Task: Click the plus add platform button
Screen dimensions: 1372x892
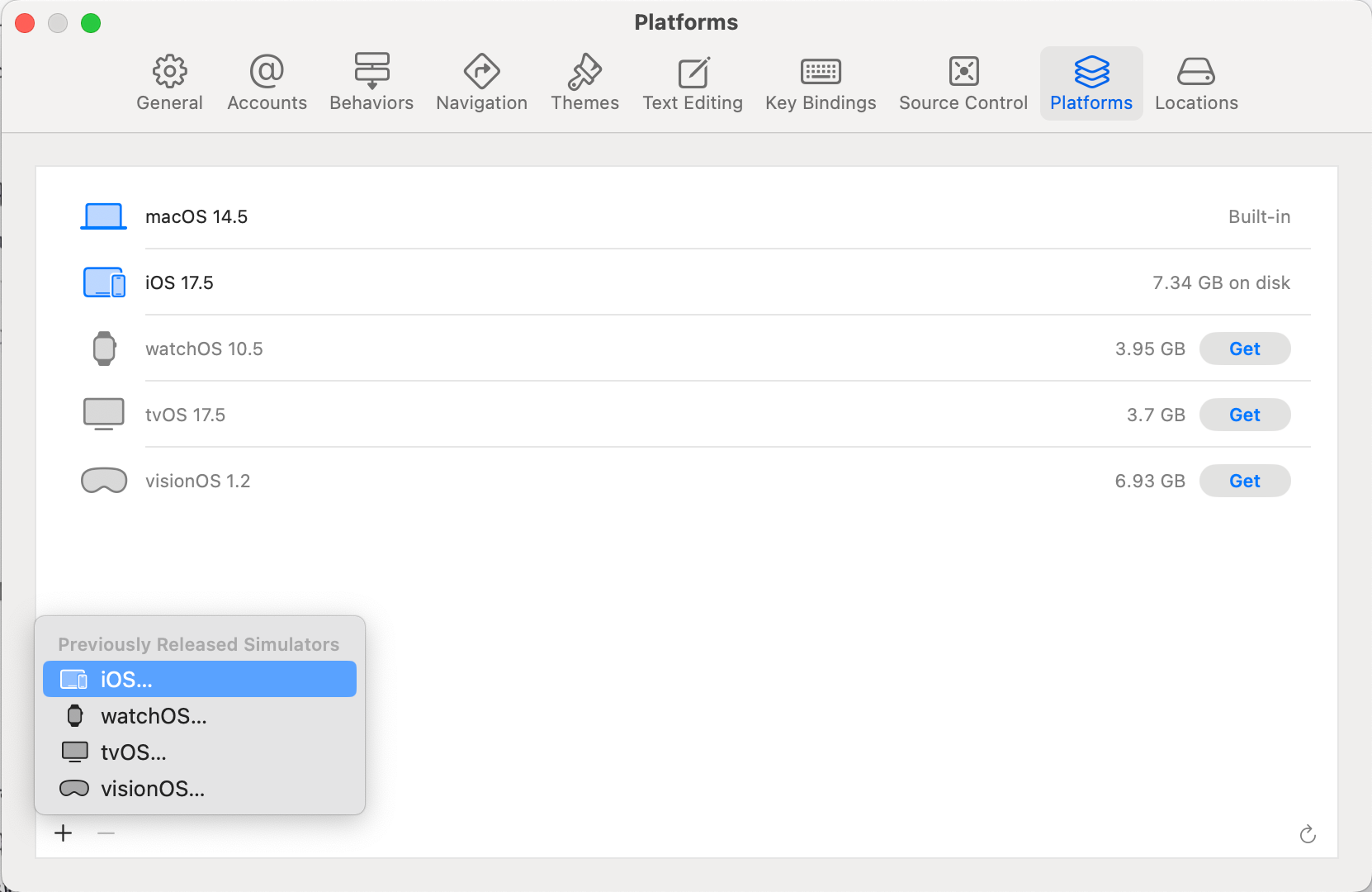Action: pyautogui.click(x=64, y=833)
